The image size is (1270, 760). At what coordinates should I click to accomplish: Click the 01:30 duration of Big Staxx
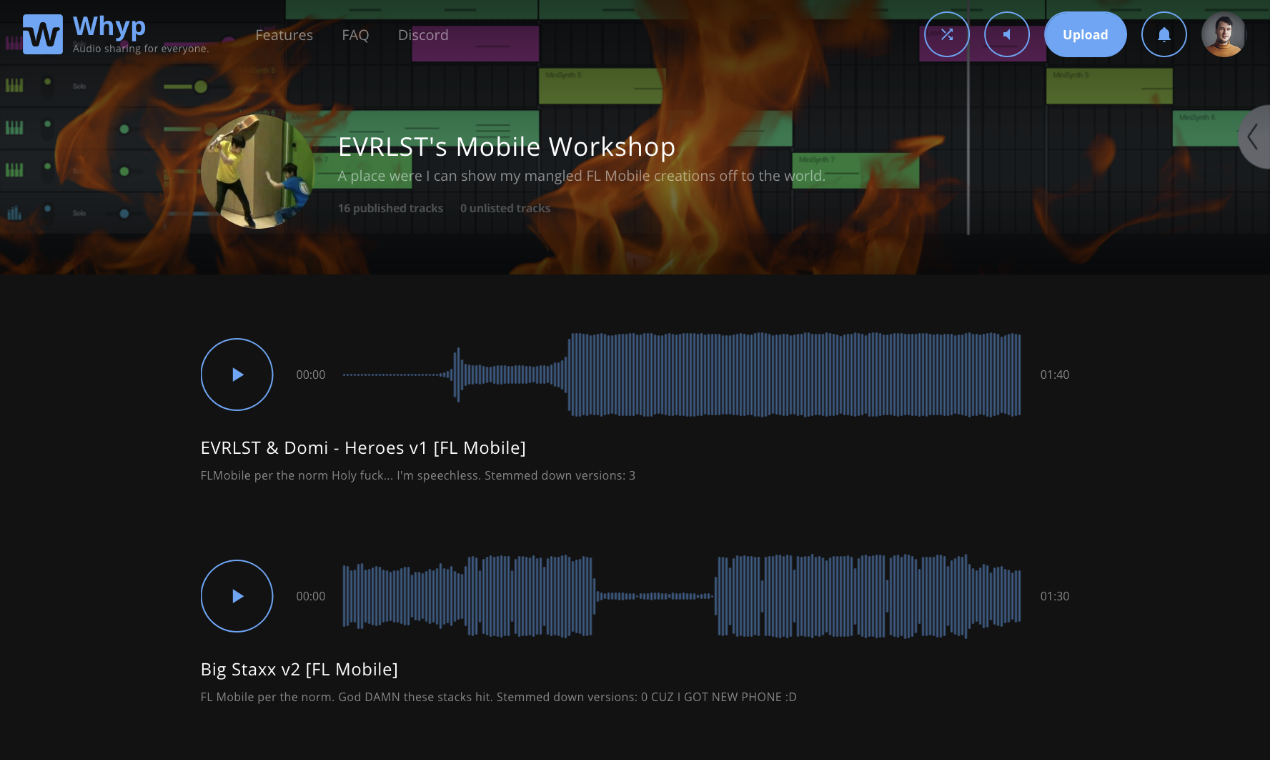click(x=1054, y=596)
